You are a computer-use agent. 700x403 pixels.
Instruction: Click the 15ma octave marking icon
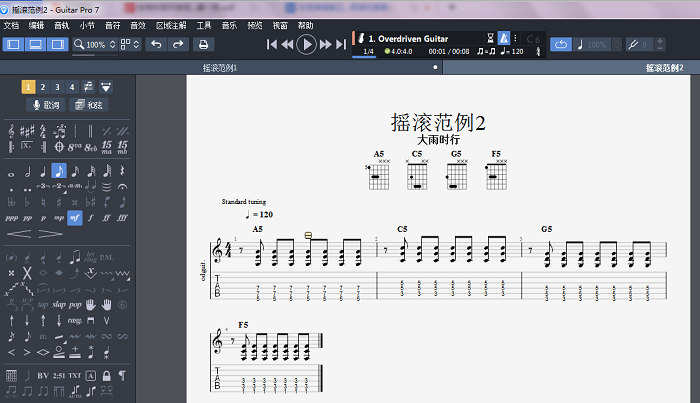[106, 147]
